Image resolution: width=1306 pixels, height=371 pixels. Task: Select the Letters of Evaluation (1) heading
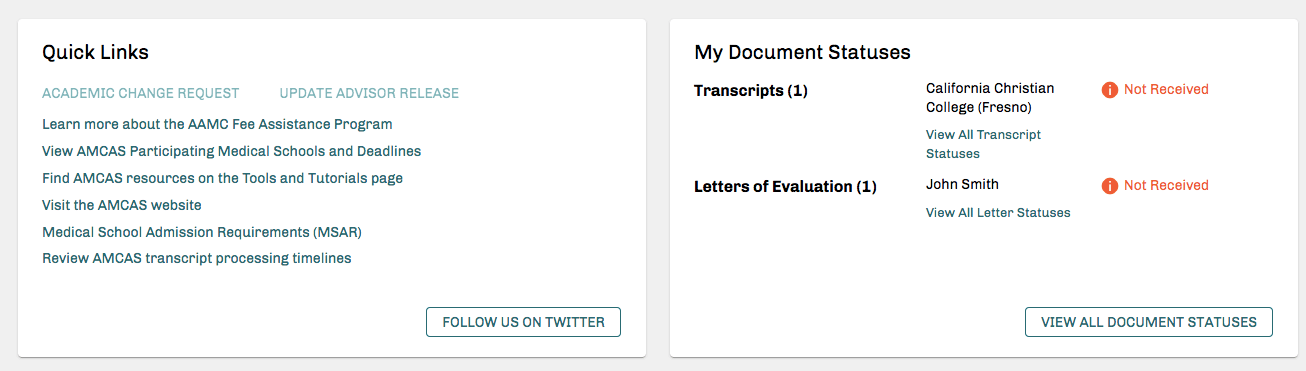tap(785, 186)
